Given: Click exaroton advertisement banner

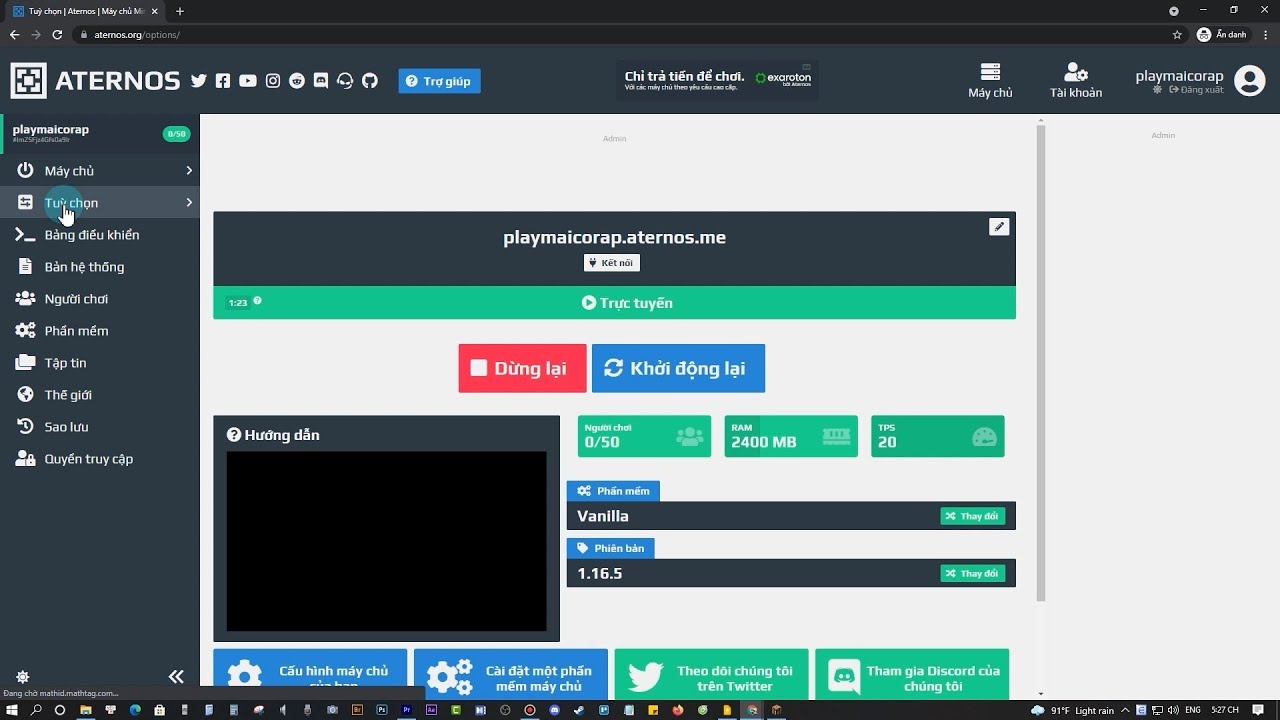Looking at the screenshot, I should 718,81.
